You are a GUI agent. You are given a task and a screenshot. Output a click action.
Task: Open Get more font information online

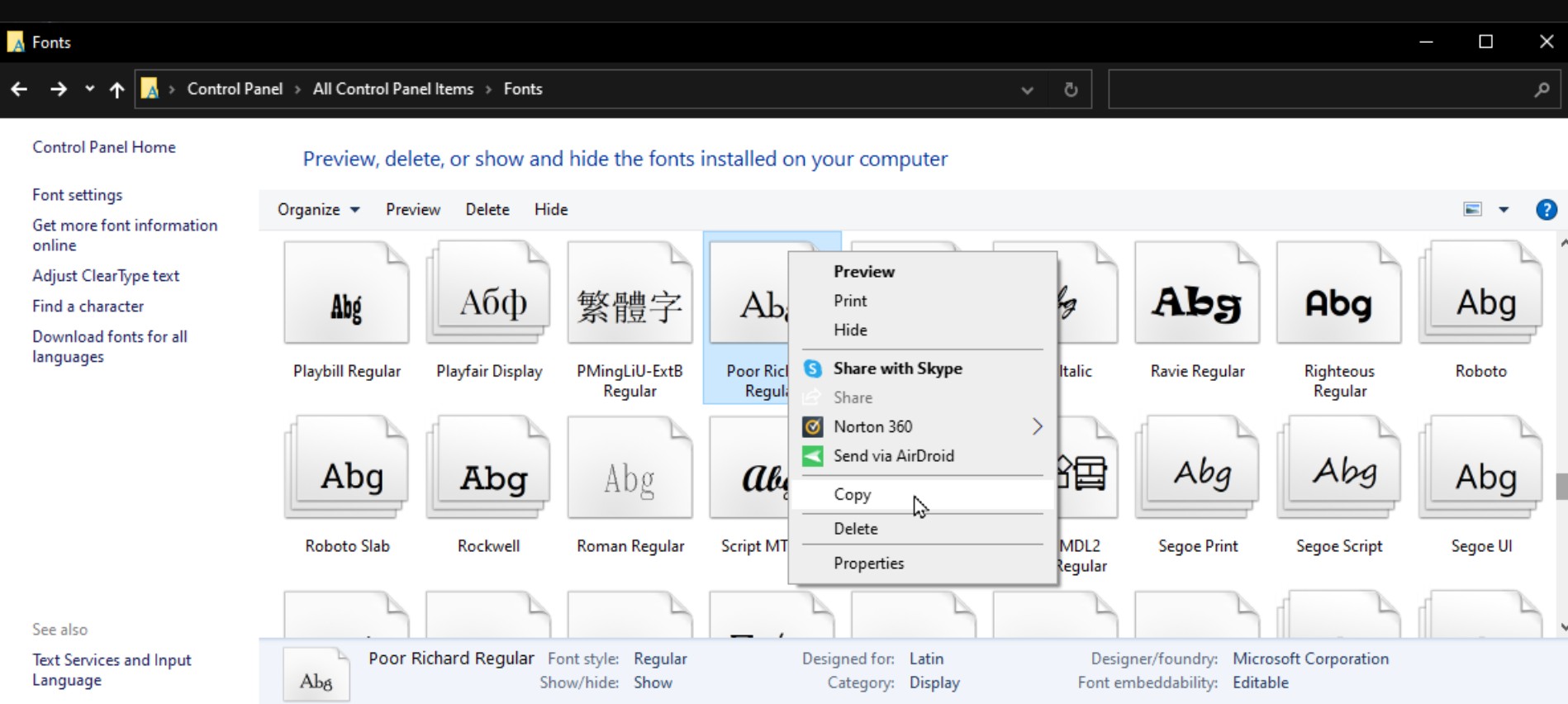(125, 235)
